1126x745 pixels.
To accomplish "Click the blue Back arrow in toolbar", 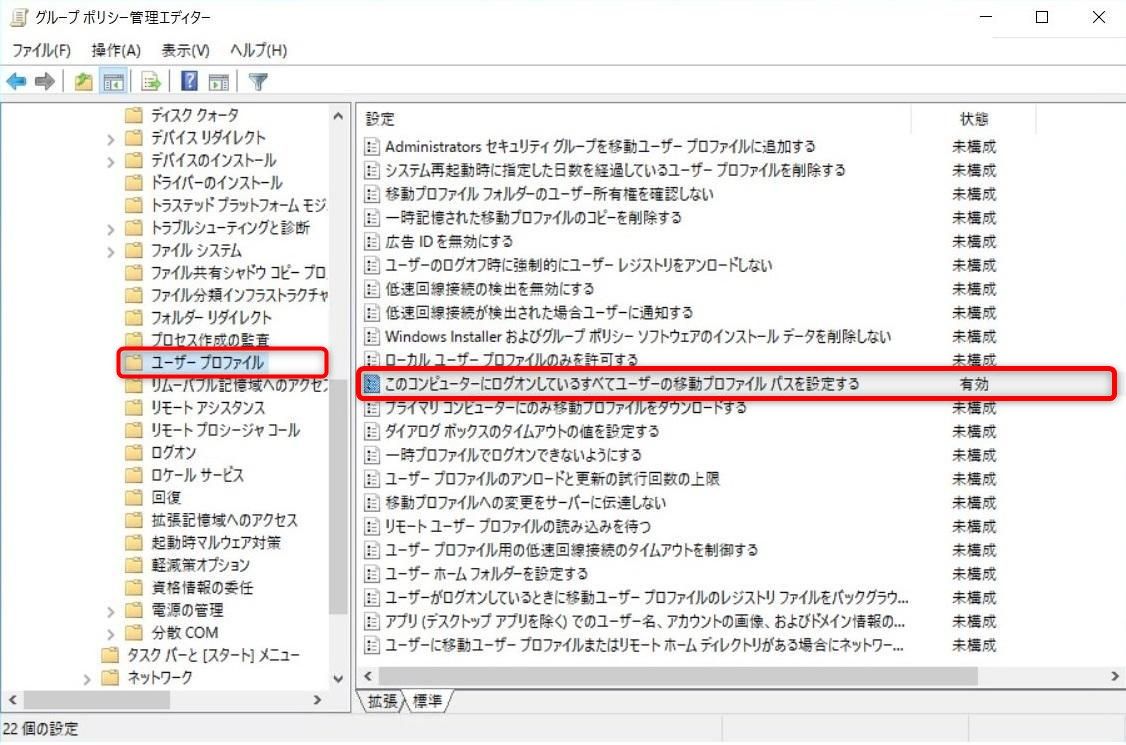I will [x=17, y=82].
